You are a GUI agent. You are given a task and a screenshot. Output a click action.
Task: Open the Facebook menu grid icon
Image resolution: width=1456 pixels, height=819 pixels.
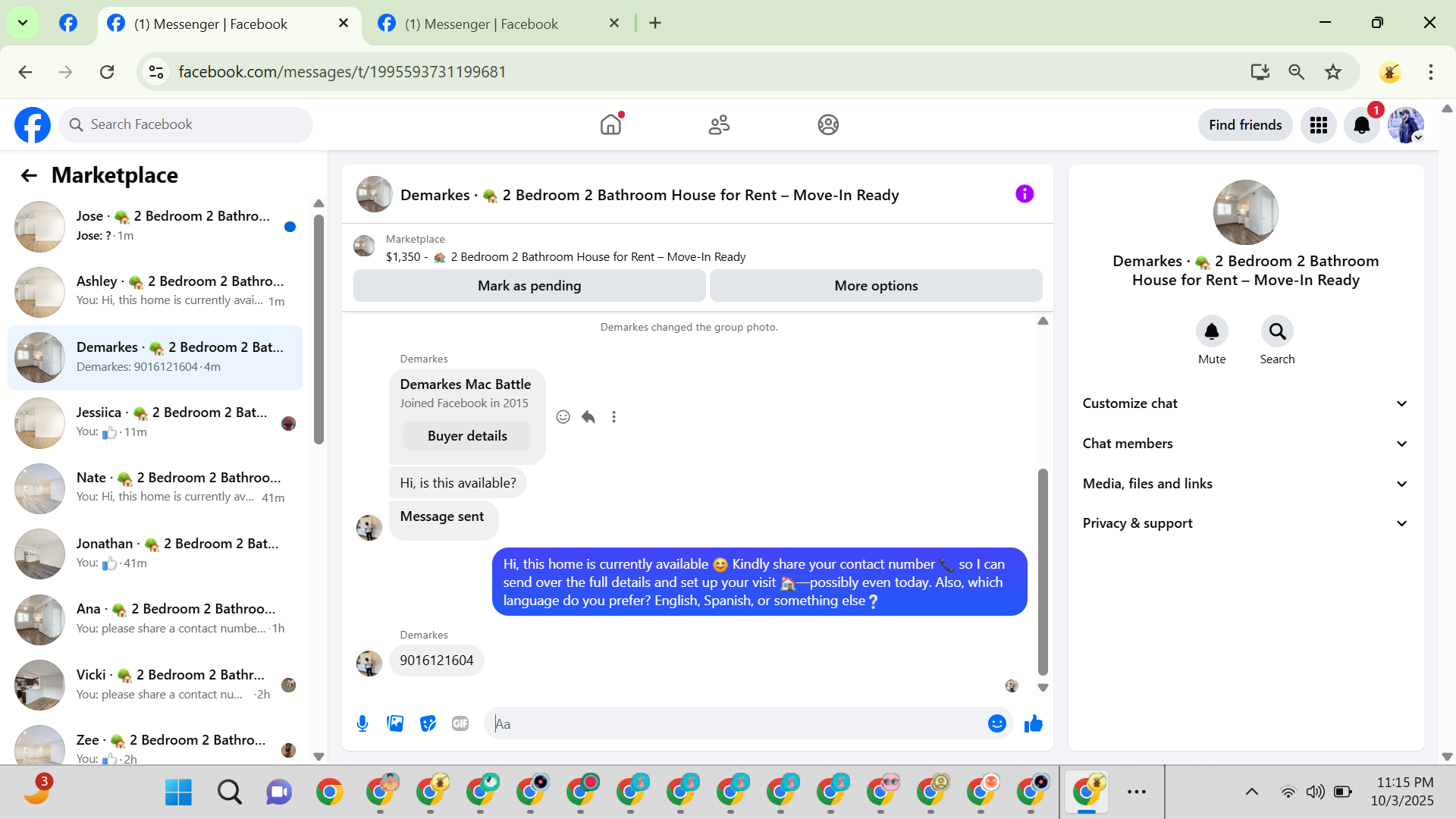(x=1319, y=125)
